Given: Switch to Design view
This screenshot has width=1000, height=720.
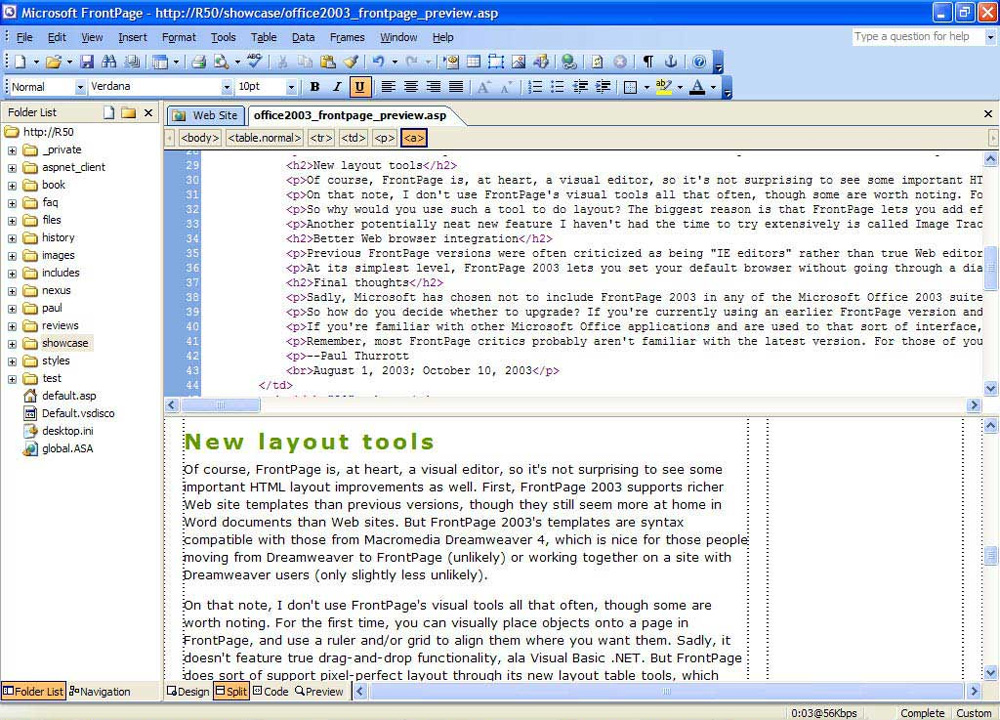Looking at the screenshot, I should pyautogui.click(x=188, y=691).
